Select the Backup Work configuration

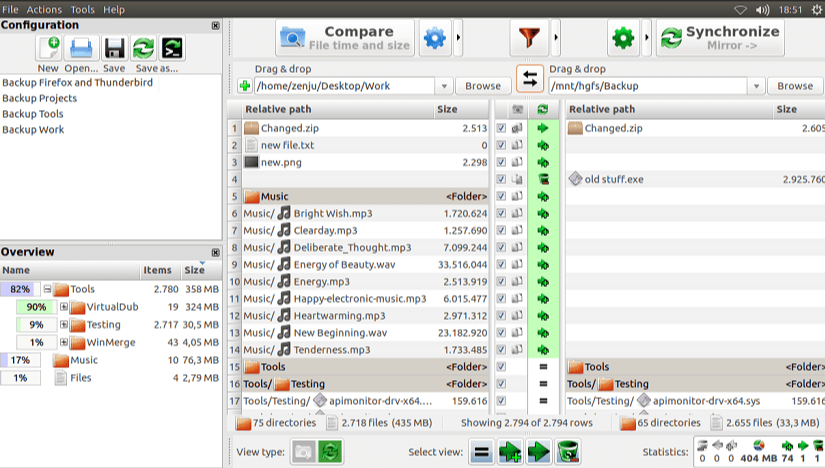point(33,130)
